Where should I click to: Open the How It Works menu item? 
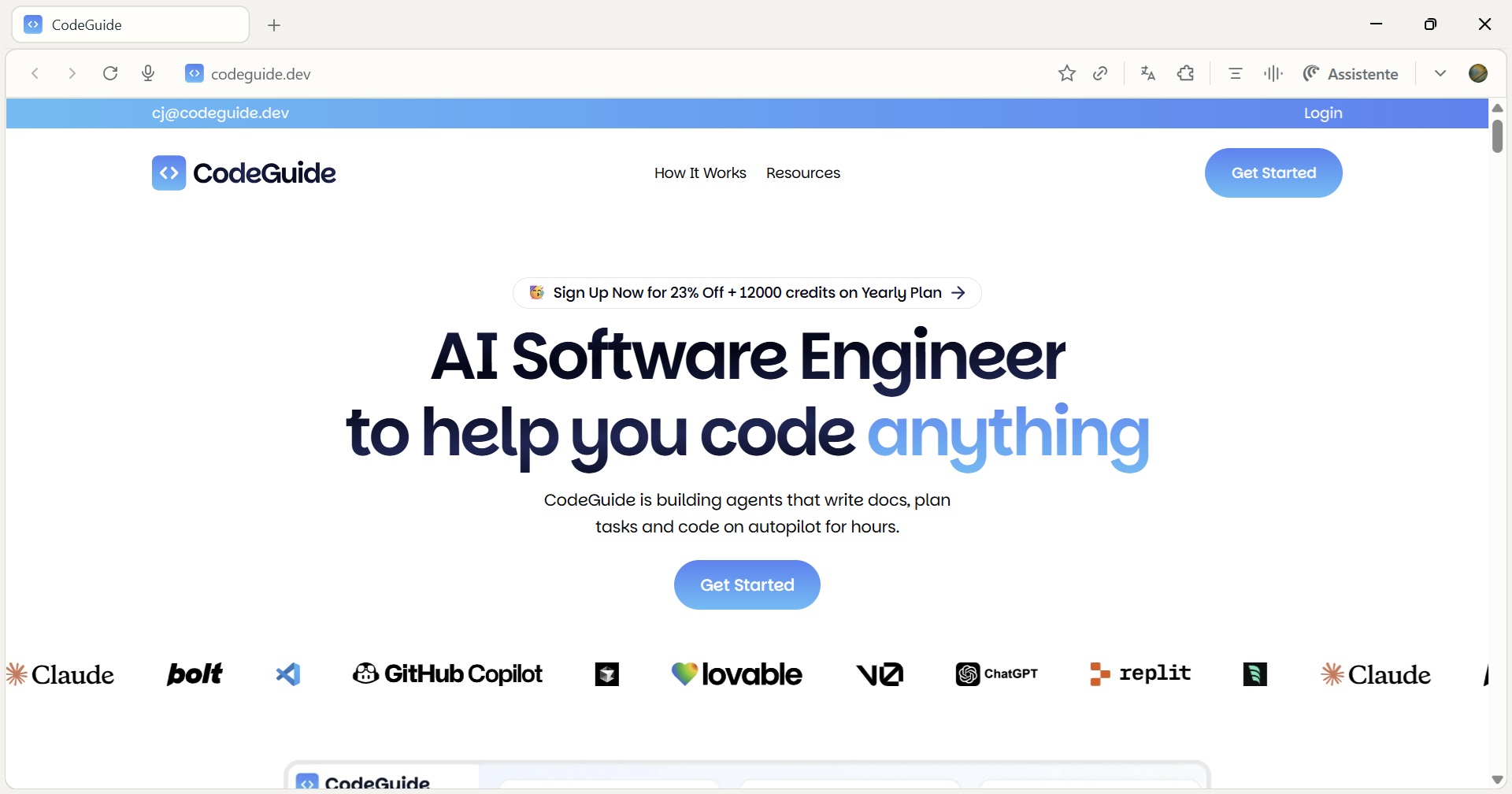click(x=700, y=173)
